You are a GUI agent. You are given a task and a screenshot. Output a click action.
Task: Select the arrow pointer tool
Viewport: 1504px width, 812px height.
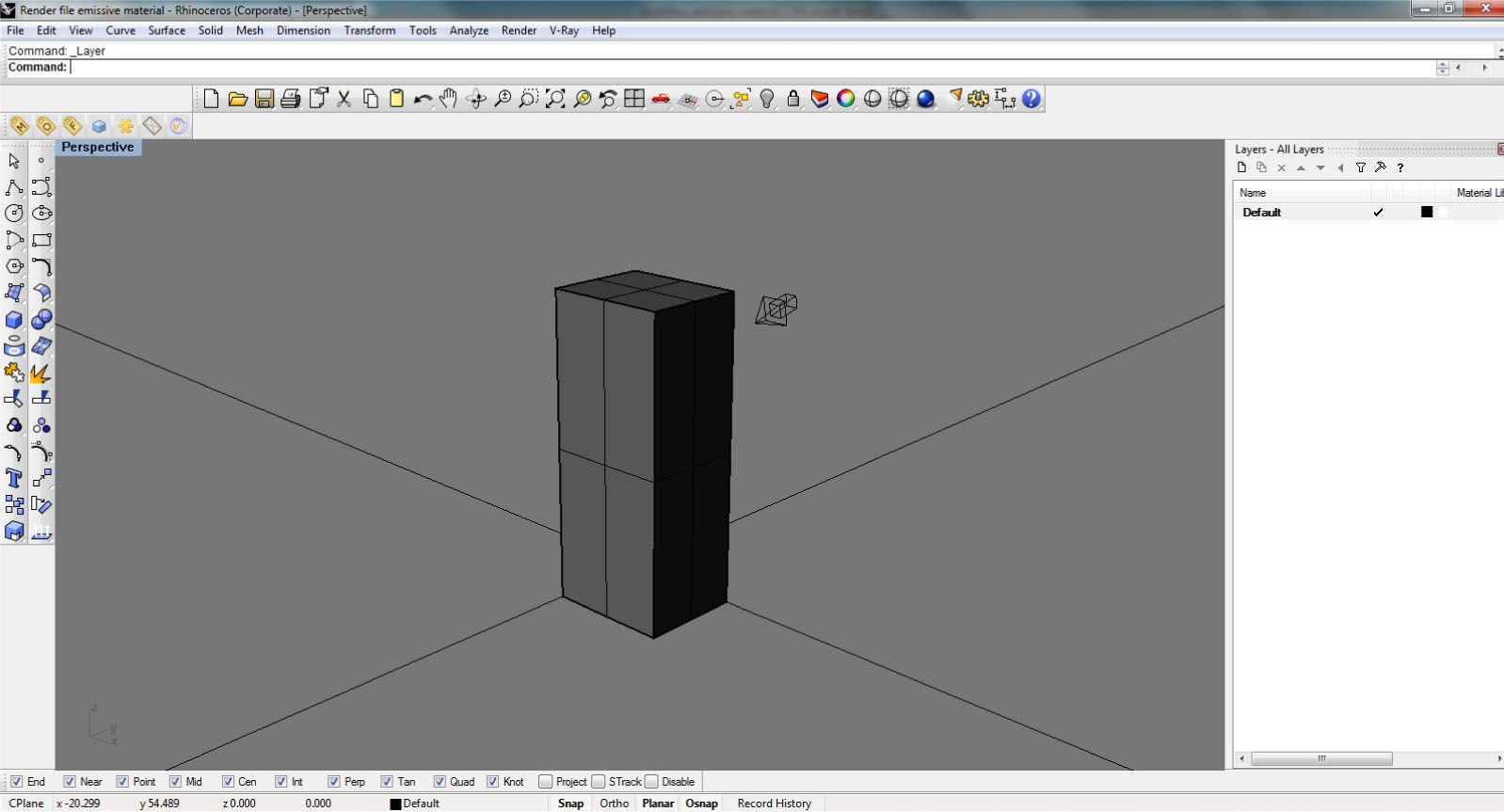pos(14,161)
